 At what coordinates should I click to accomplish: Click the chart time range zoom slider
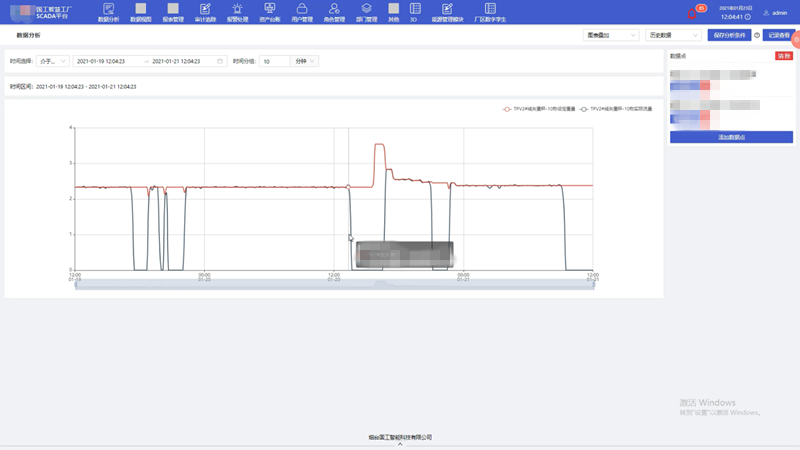tap(333, 285)
